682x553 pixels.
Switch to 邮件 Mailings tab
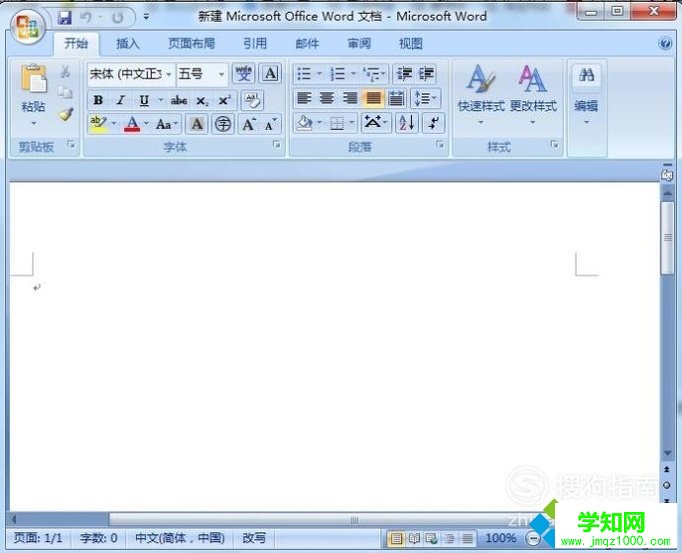click(x=307, y=44)
